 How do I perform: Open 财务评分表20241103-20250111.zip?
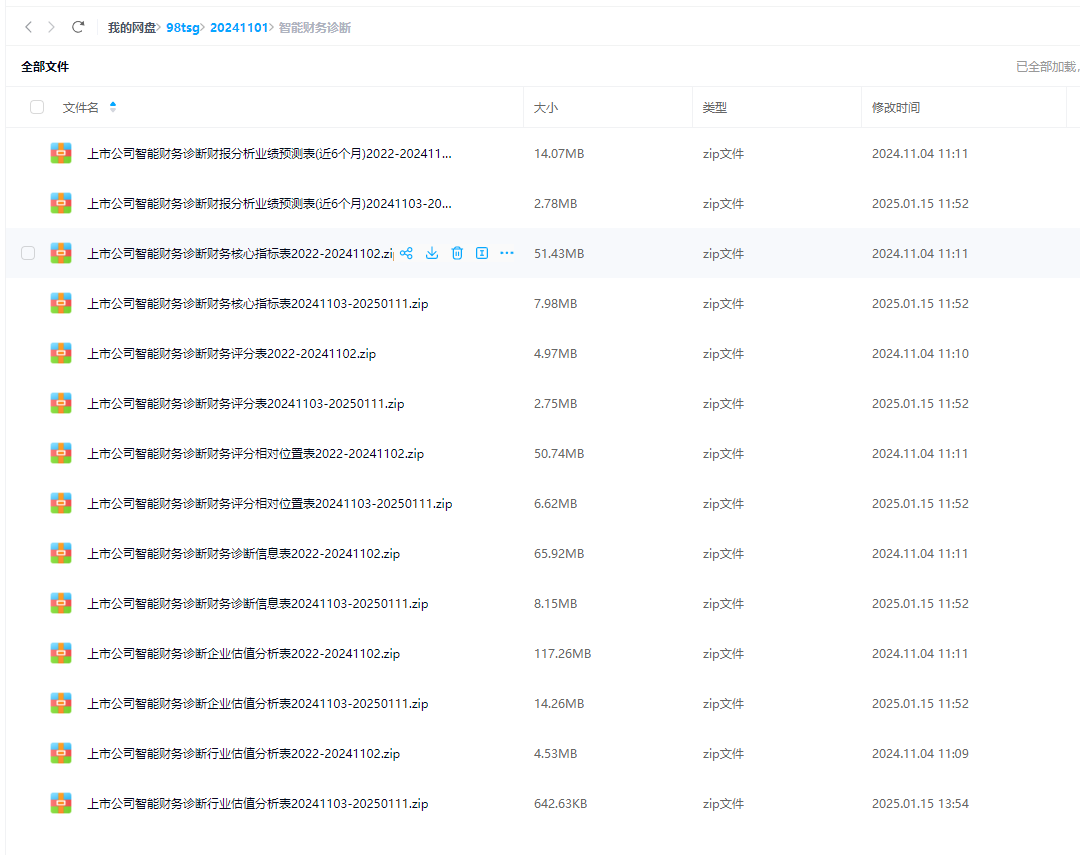(x=246, y=403)
